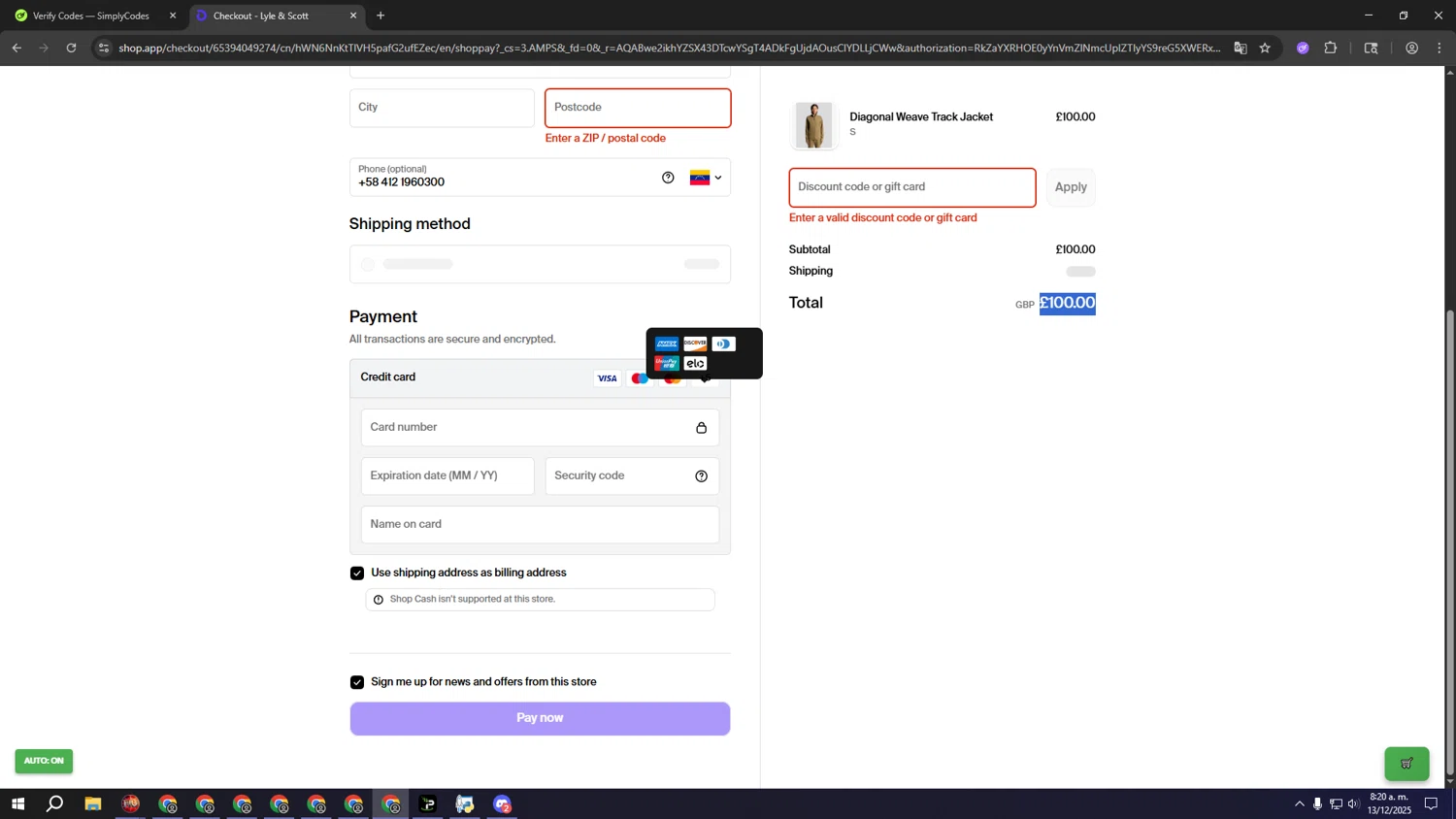Click the Visa card logo

coord(608,378)
